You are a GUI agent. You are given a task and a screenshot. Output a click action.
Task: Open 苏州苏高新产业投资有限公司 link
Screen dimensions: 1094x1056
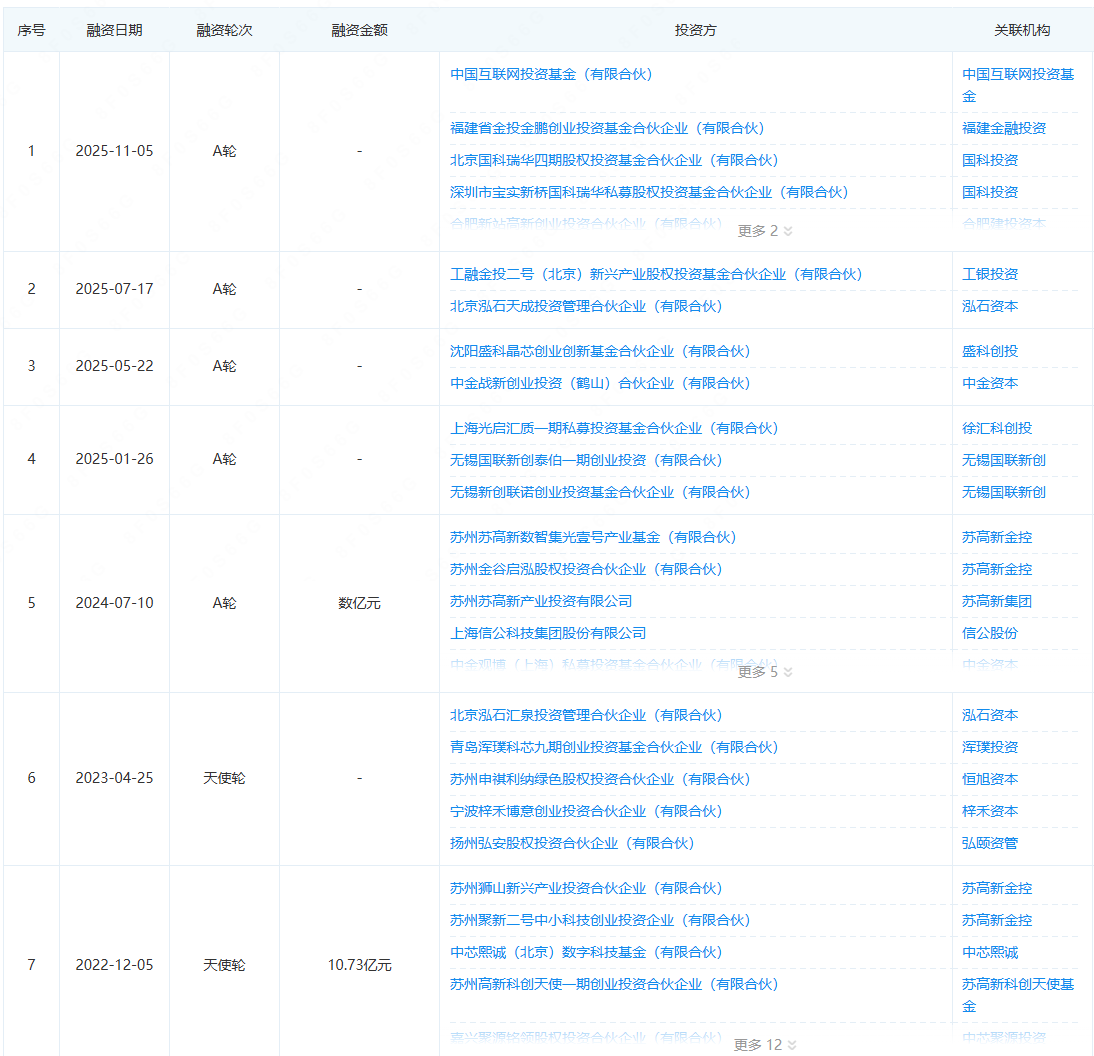[x=541, y=601]
